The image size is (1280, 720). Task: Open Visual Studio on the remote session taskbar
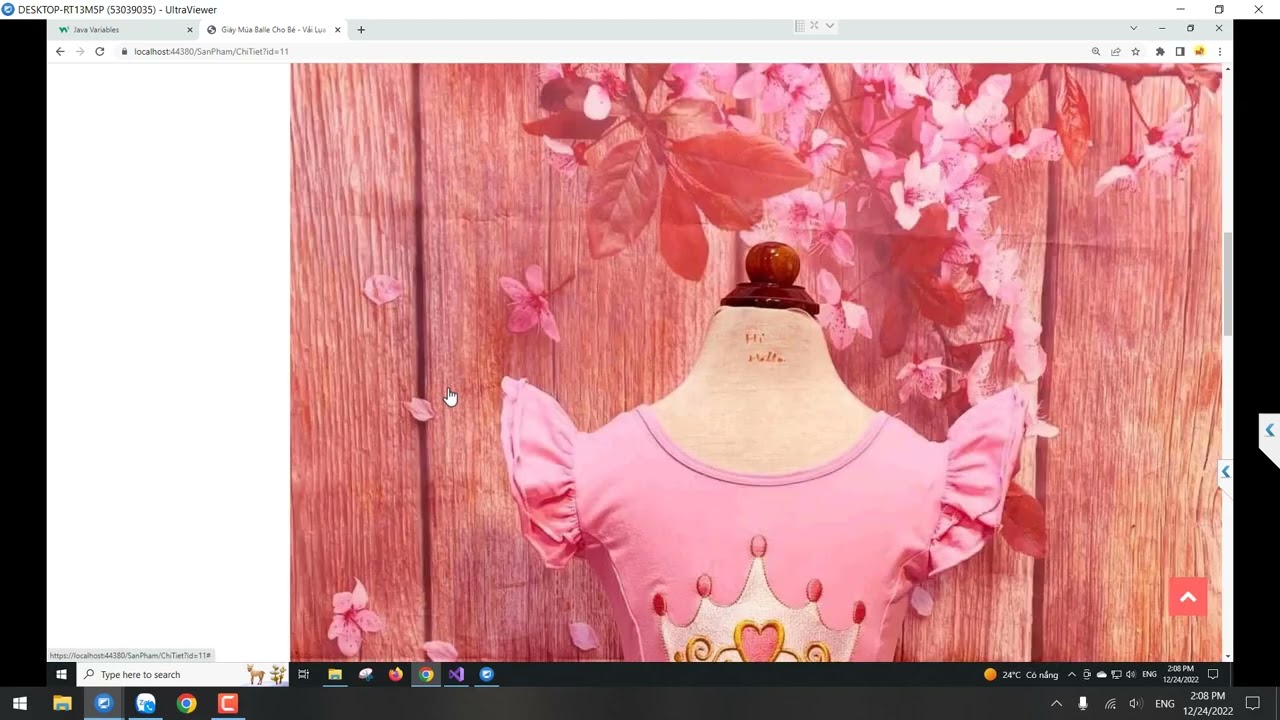456,674
